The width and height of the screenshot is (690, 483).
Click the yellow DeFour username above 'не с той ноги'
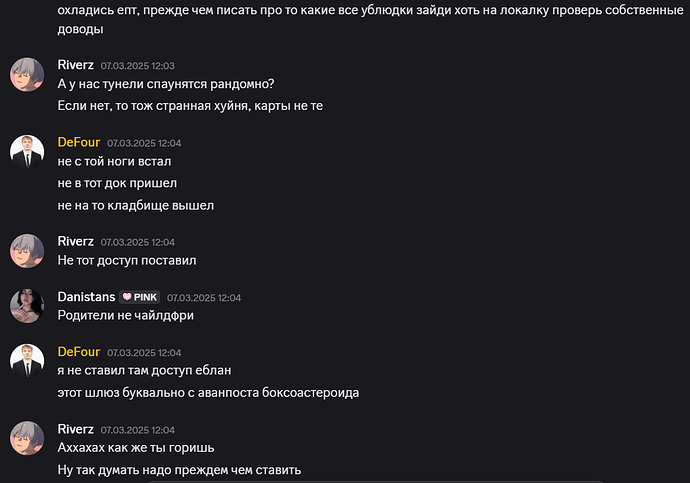pos(79,143)
